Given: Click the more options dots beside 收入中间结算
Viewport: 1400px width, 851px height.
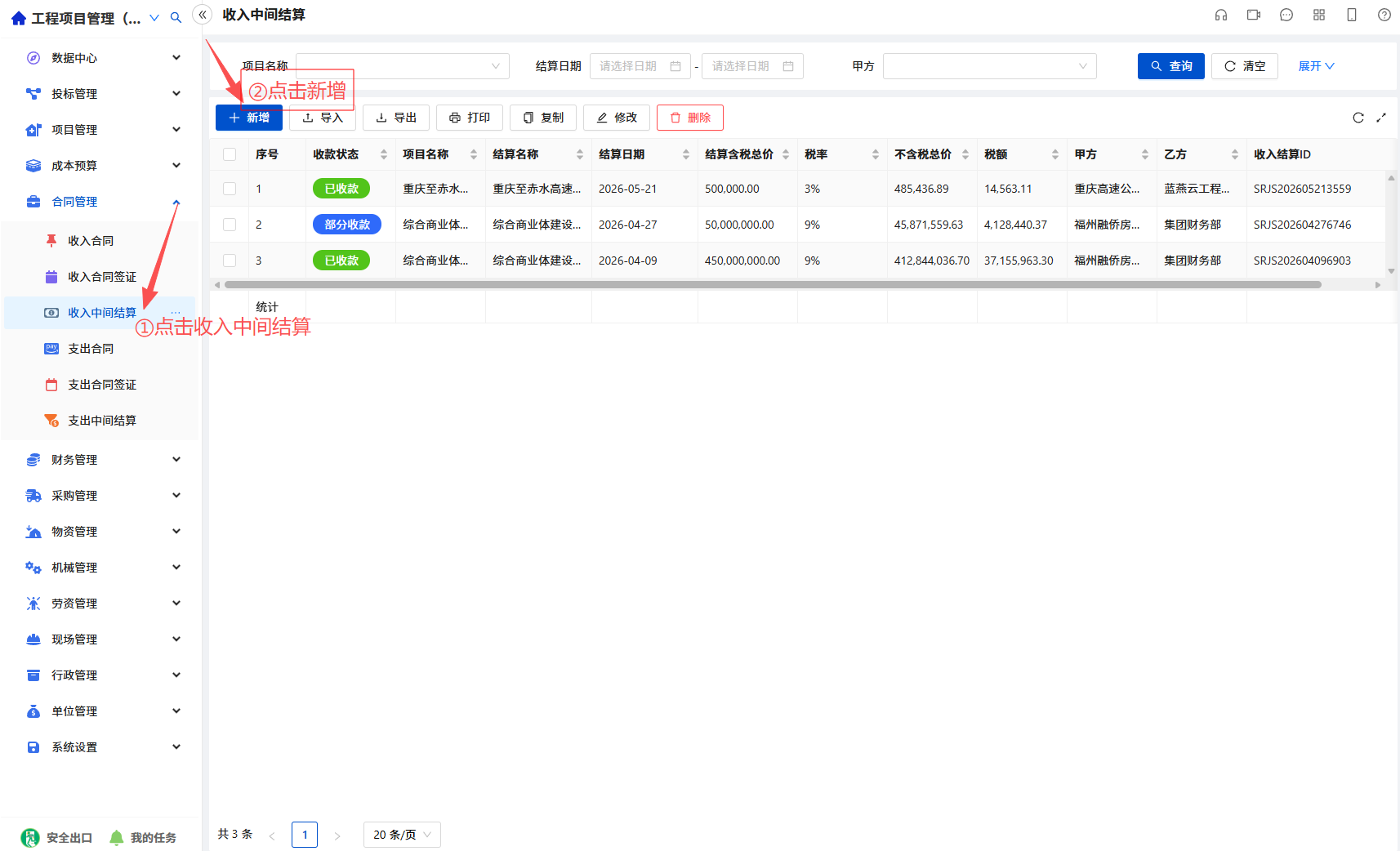Looking at the screenshot, I should click(176, 313).
